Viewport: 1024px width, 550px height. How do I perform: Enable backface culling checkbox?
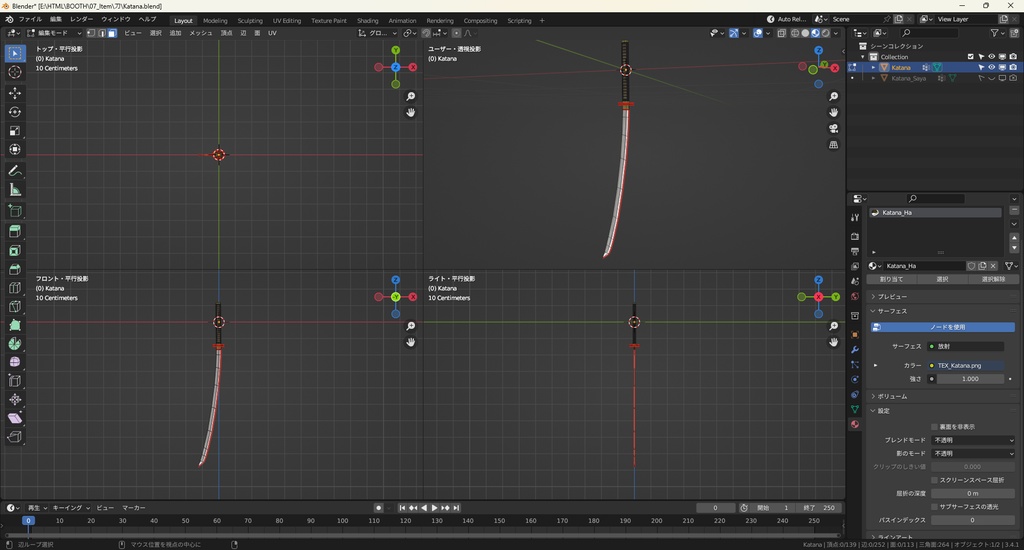[935, 427]
